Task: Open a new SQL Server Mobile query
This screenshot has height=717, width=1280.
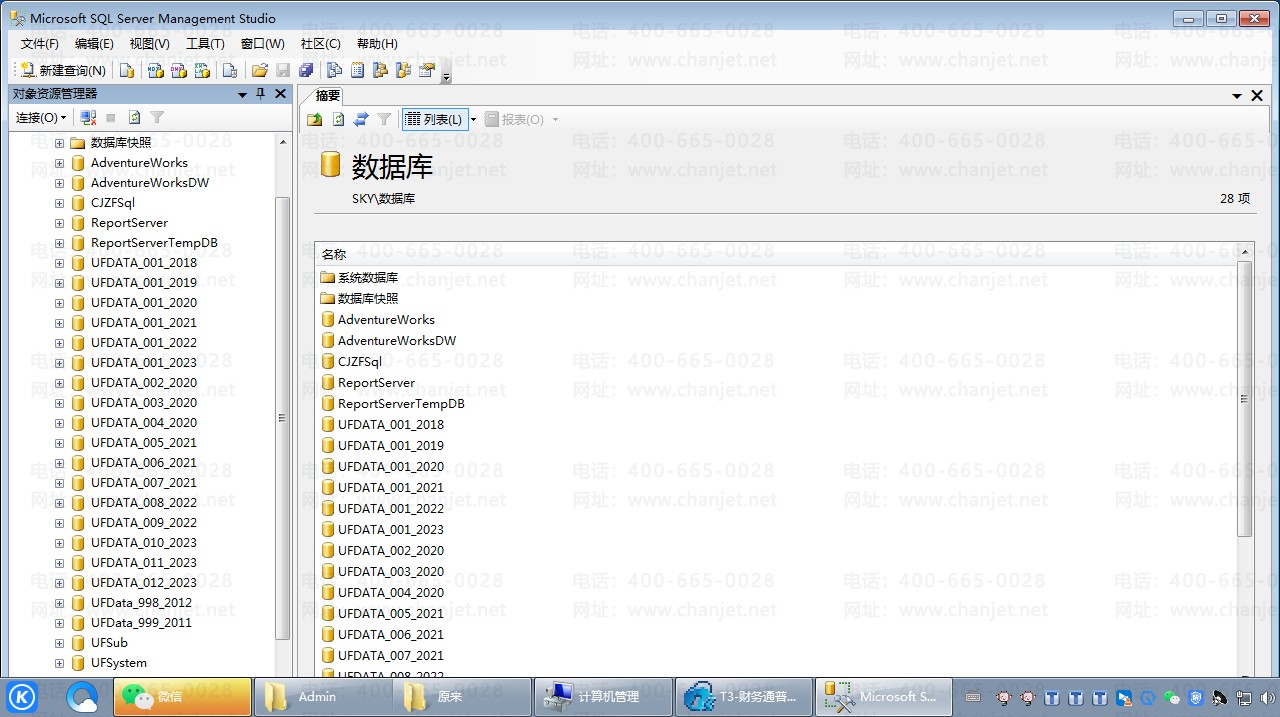Action: (230, 70)
